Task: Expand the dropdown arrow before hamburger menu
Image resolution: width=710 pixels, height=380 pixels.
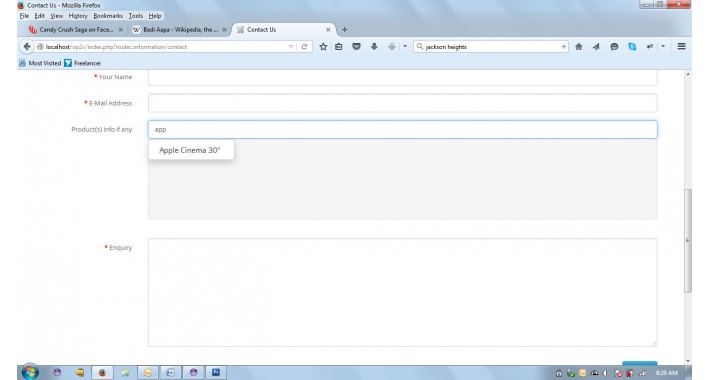Action: click(663, 47)
